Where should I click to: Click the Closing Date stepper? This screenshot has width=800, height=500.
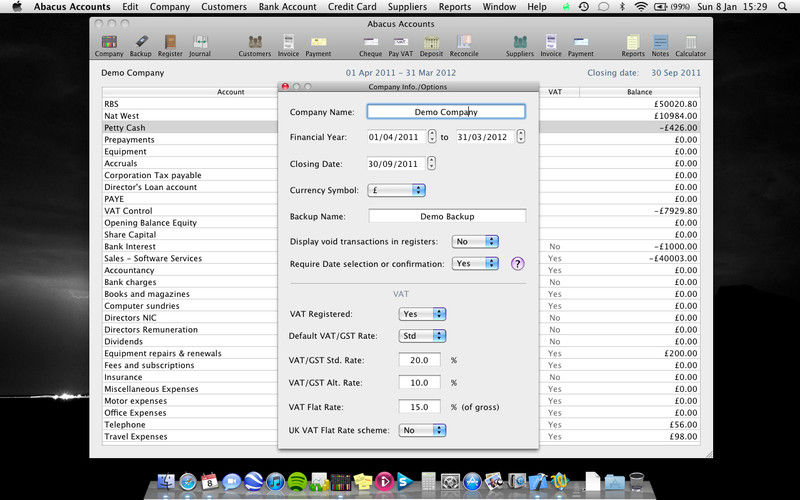point(432,163)
